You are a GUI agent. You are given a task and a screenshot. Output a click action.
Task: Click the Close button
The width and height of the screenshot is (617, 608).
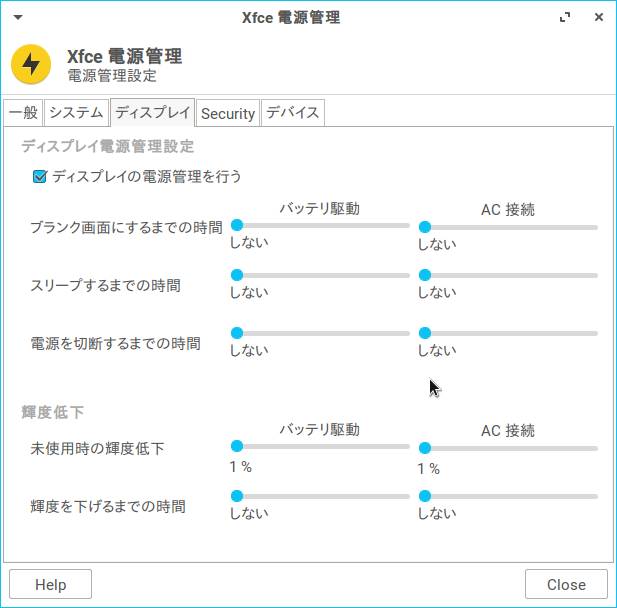566,584
